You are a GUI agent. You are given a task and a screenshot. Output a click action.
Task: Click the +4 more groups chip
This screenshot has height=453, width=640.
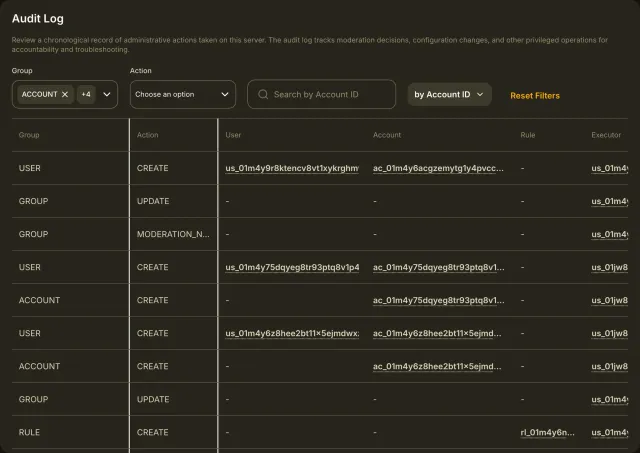[86, 94]
